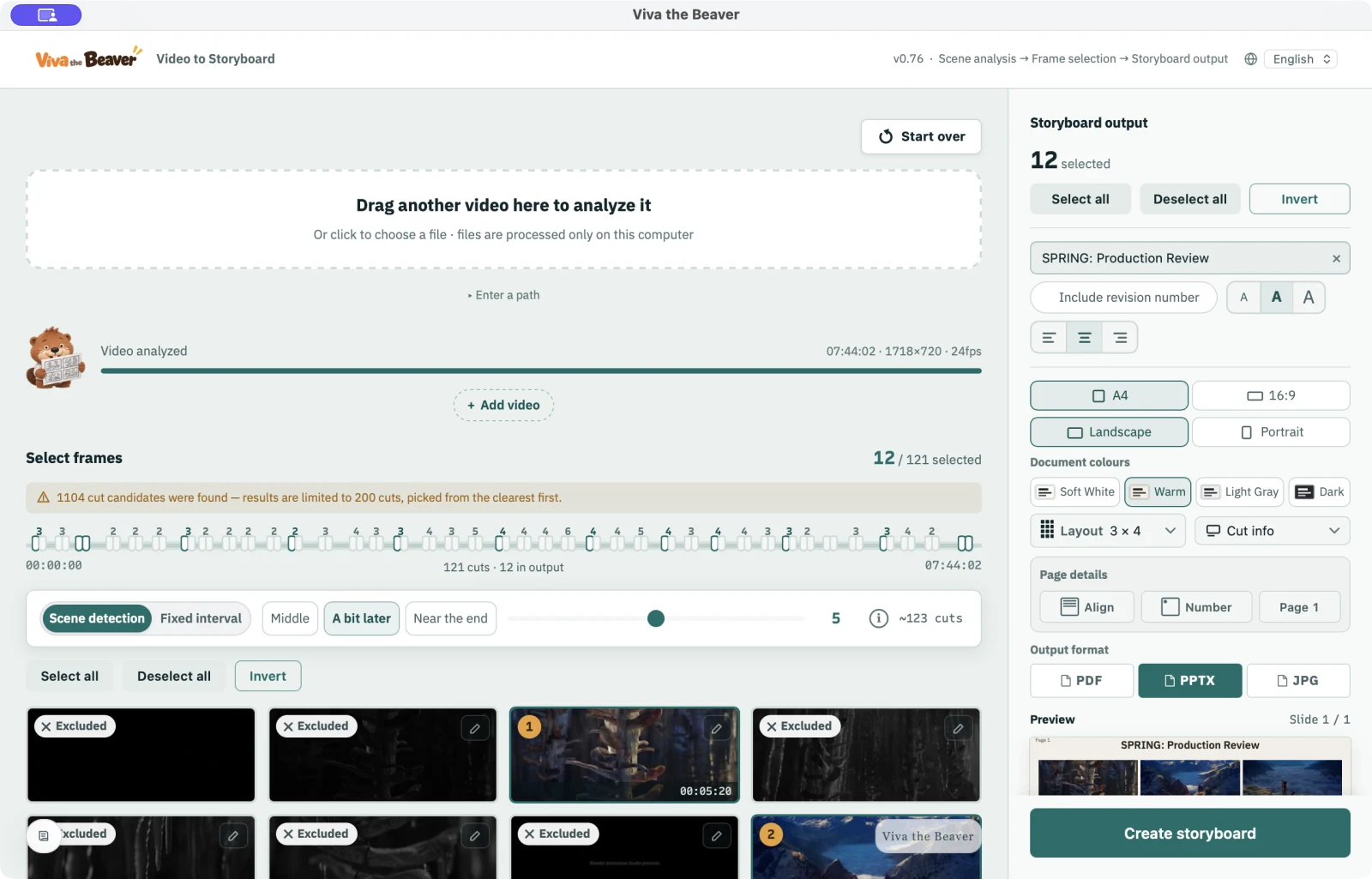Select the Warm document colour
Image resolution: width=1372 pixels, height=879 pixels.
coord(1158,492)
